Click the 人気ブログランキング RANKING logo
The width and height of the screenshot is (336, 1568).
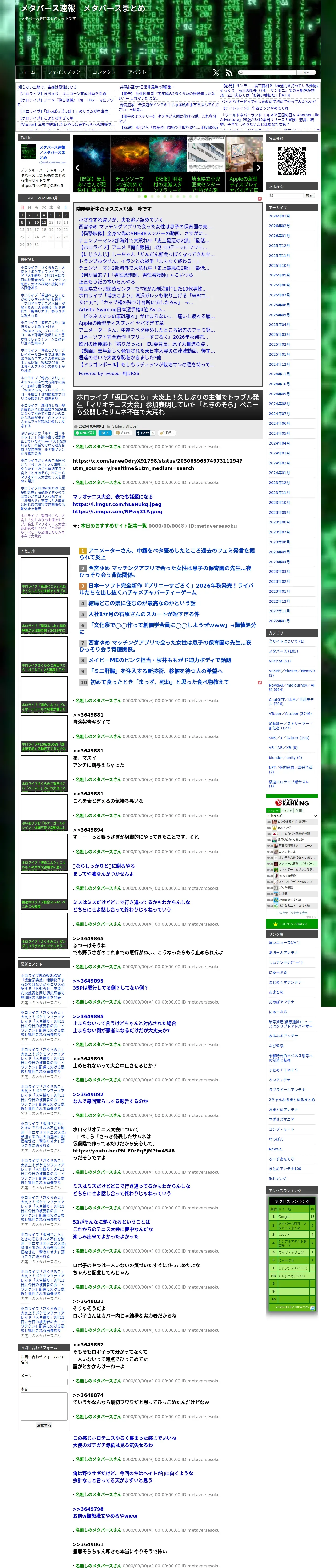[292, 803]
